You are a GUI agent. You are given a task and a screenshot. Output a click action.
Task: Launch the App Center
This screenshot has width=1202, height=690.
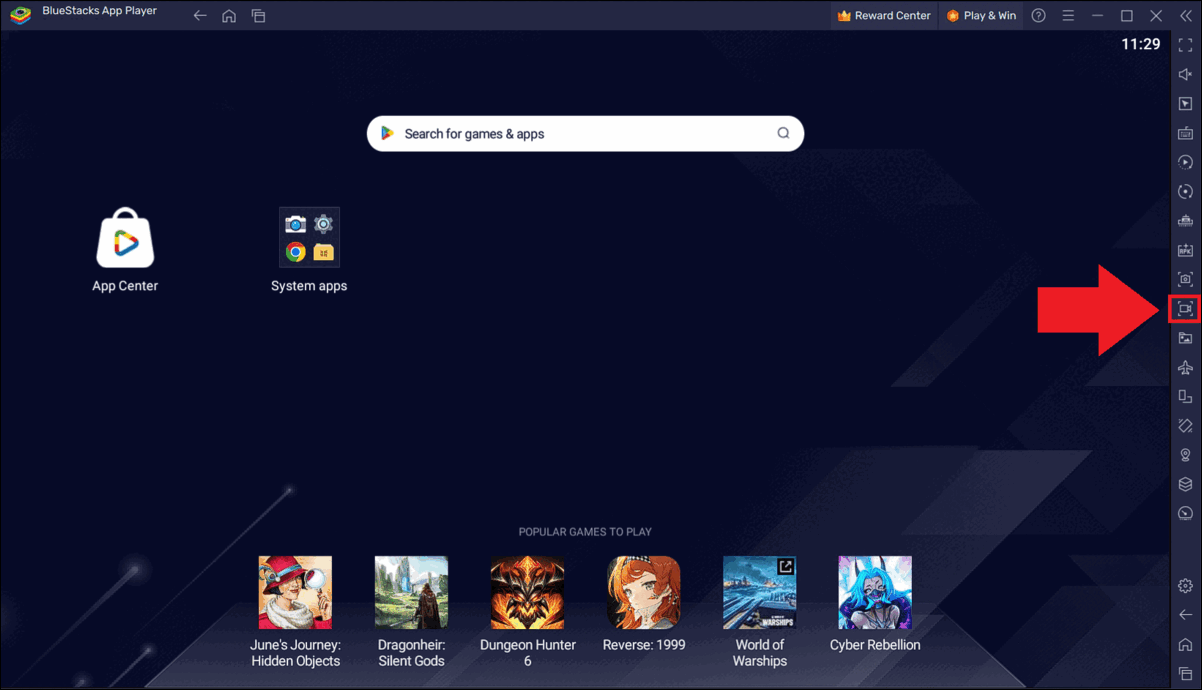click(125, 239)
